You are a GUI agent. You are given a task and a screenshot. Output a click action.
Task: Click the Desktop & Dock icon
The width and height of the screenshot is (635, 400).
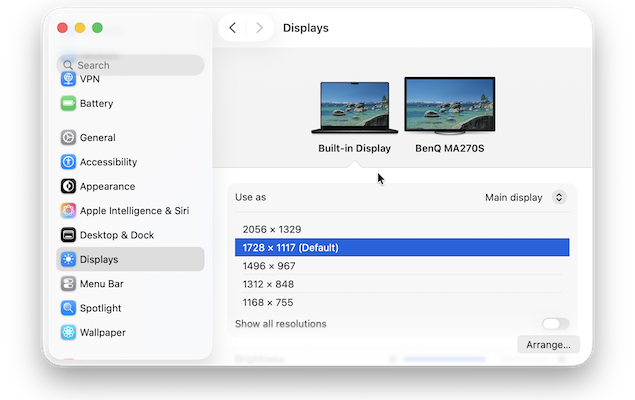pyautogui.click(x=68, y=235)
